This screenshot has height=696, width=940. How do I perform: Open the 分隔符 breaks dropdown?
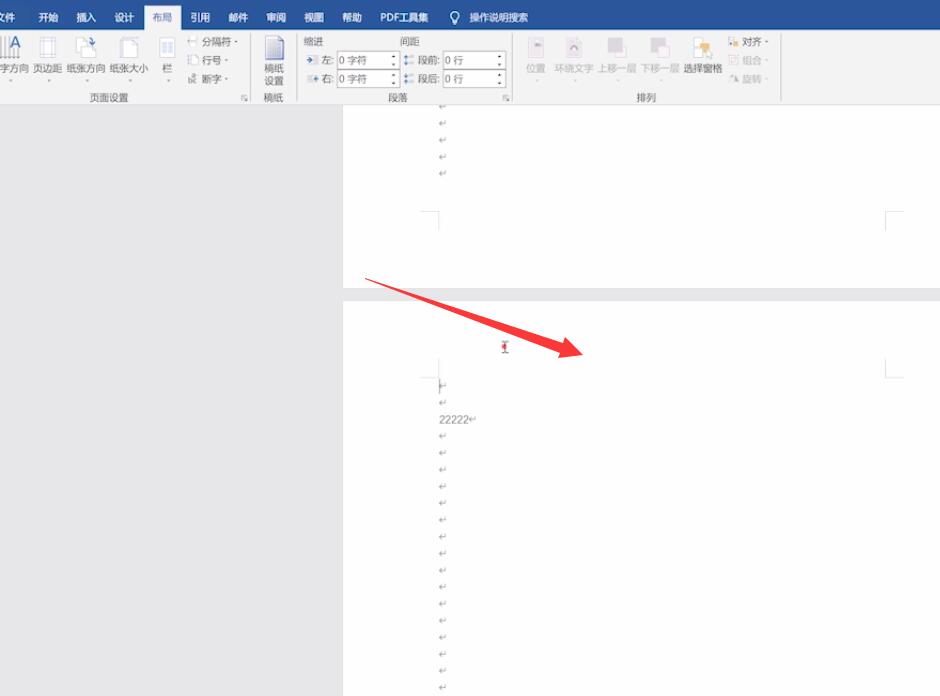pyautogui.click(x=213, y=41)
